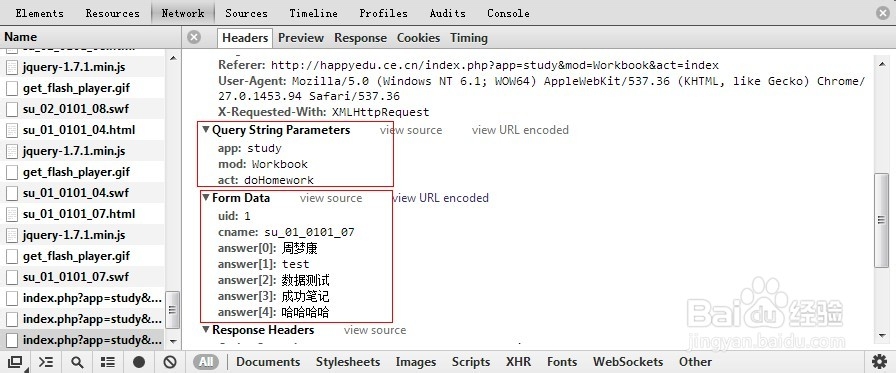Open the DevTools settings gear
This screenshot has width=896, height=373.
point(879,361)
